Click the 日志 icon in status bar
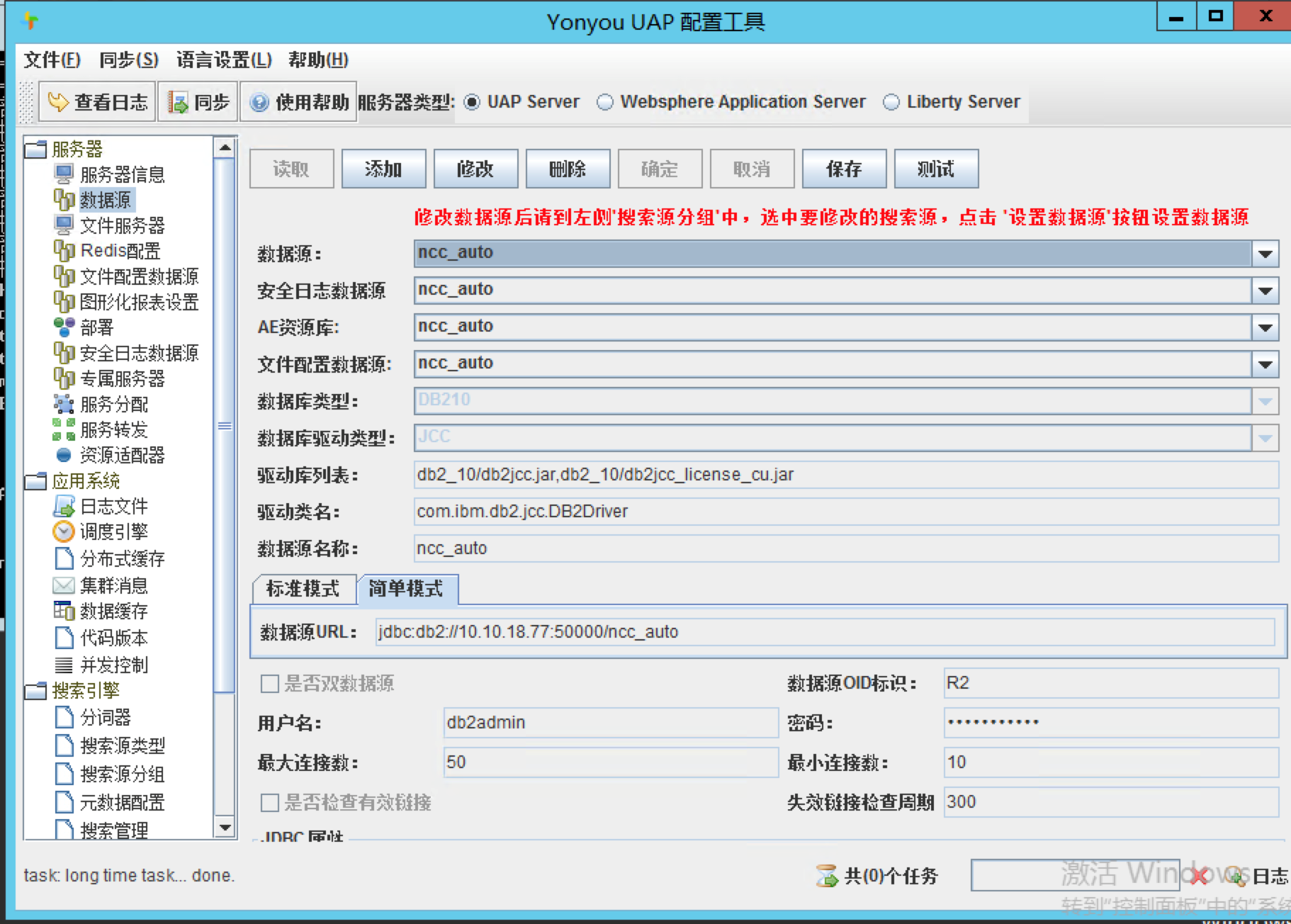Image resolution: width=1291 pixels, height=924 pixels. 1236,877
